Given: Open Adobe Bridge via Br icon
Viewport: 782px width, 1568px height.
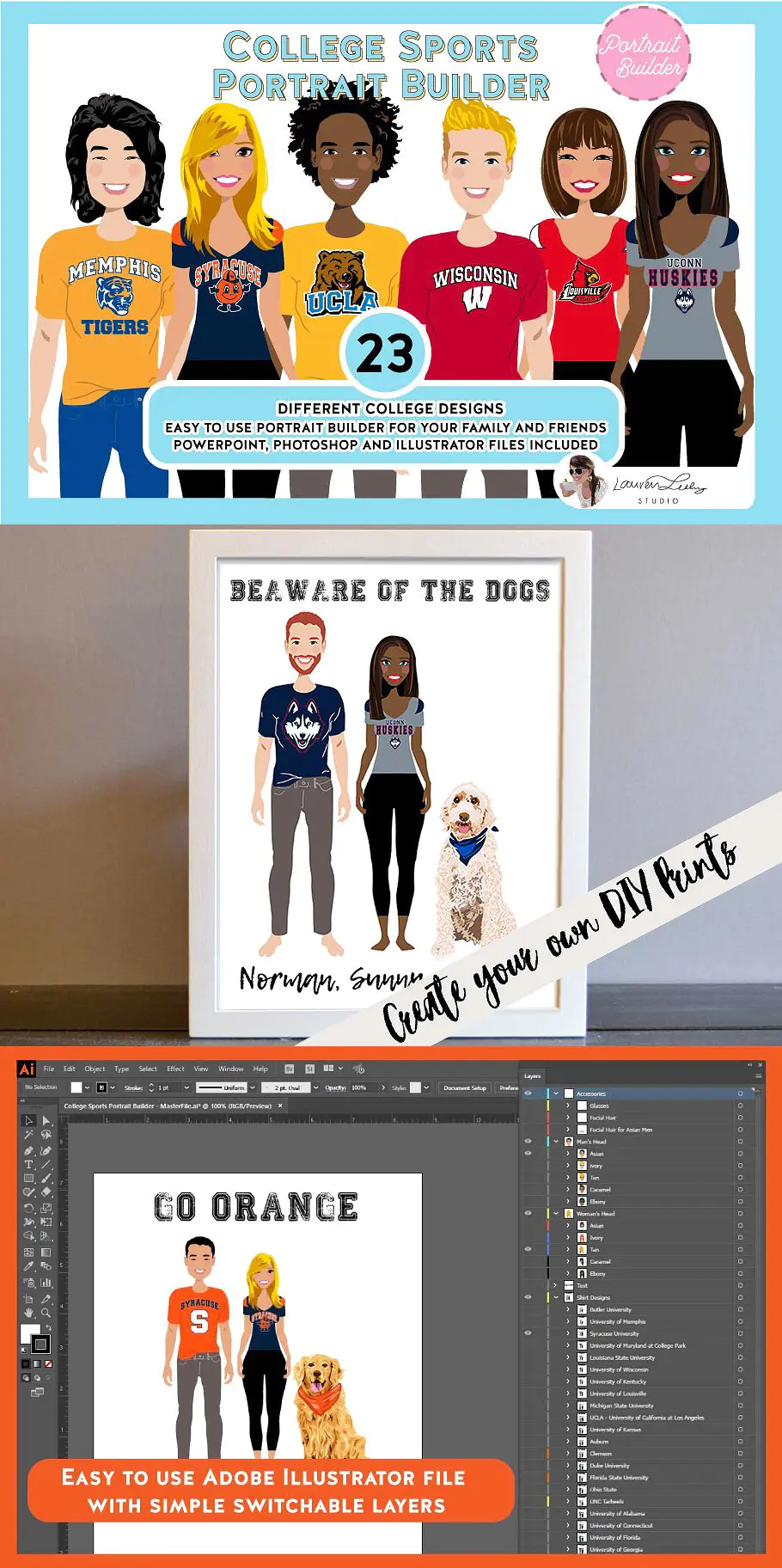Looking at the screenshot, I should pos(290,1069).
